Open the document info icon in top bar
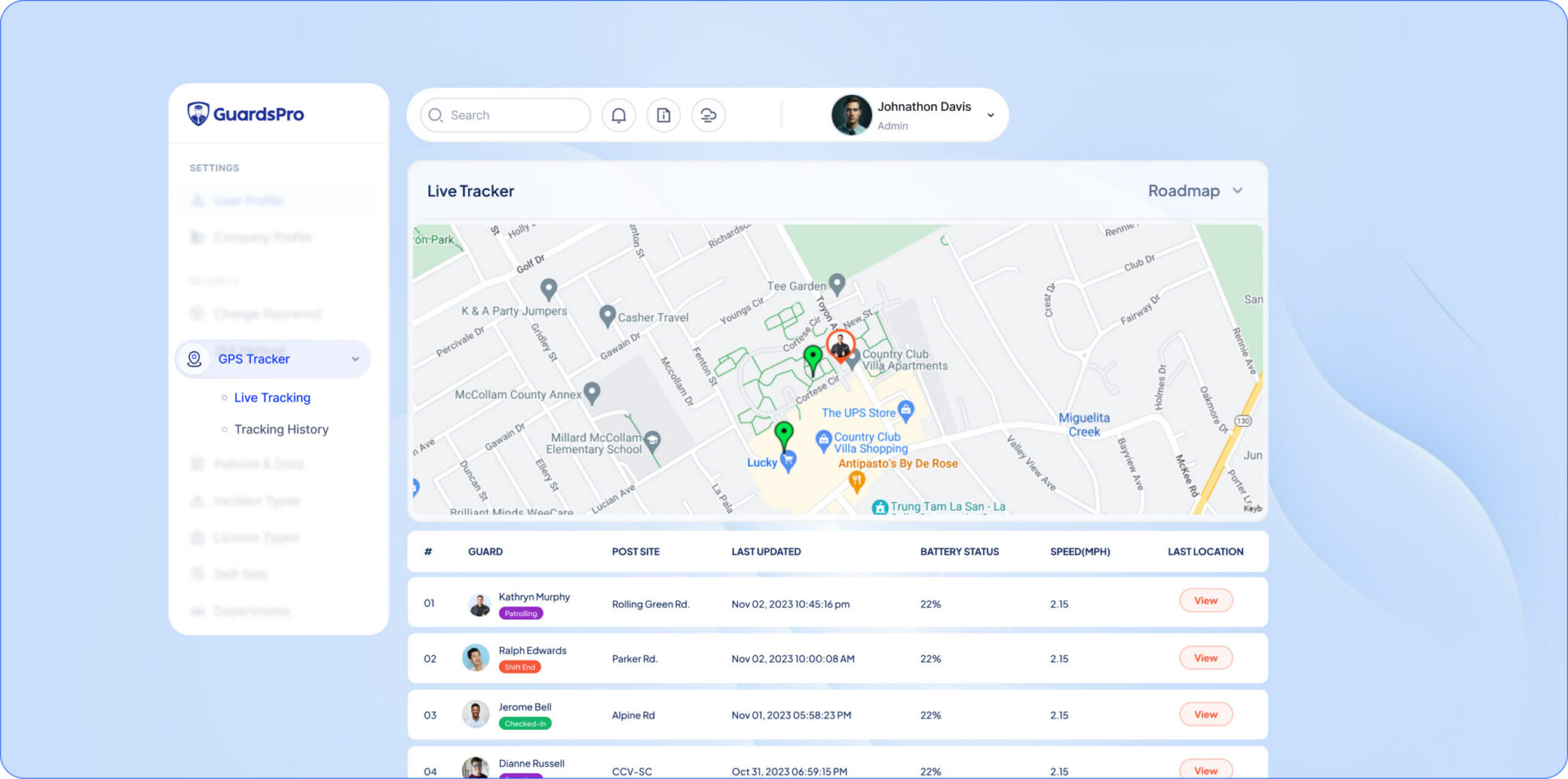 [664, 116]
